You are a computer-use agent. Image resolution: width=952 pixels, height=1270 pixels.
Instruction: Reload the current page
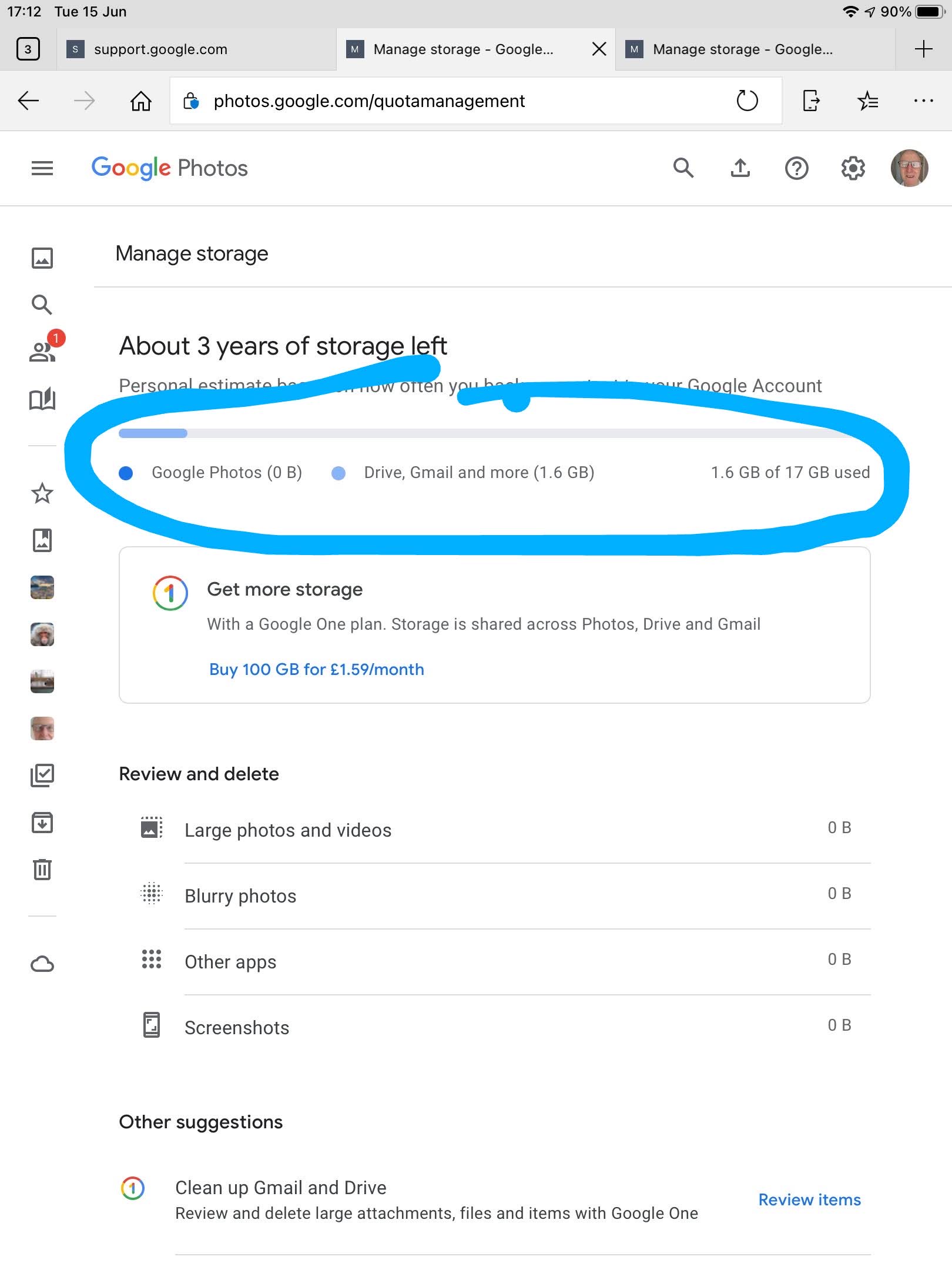tap(747, 101)
